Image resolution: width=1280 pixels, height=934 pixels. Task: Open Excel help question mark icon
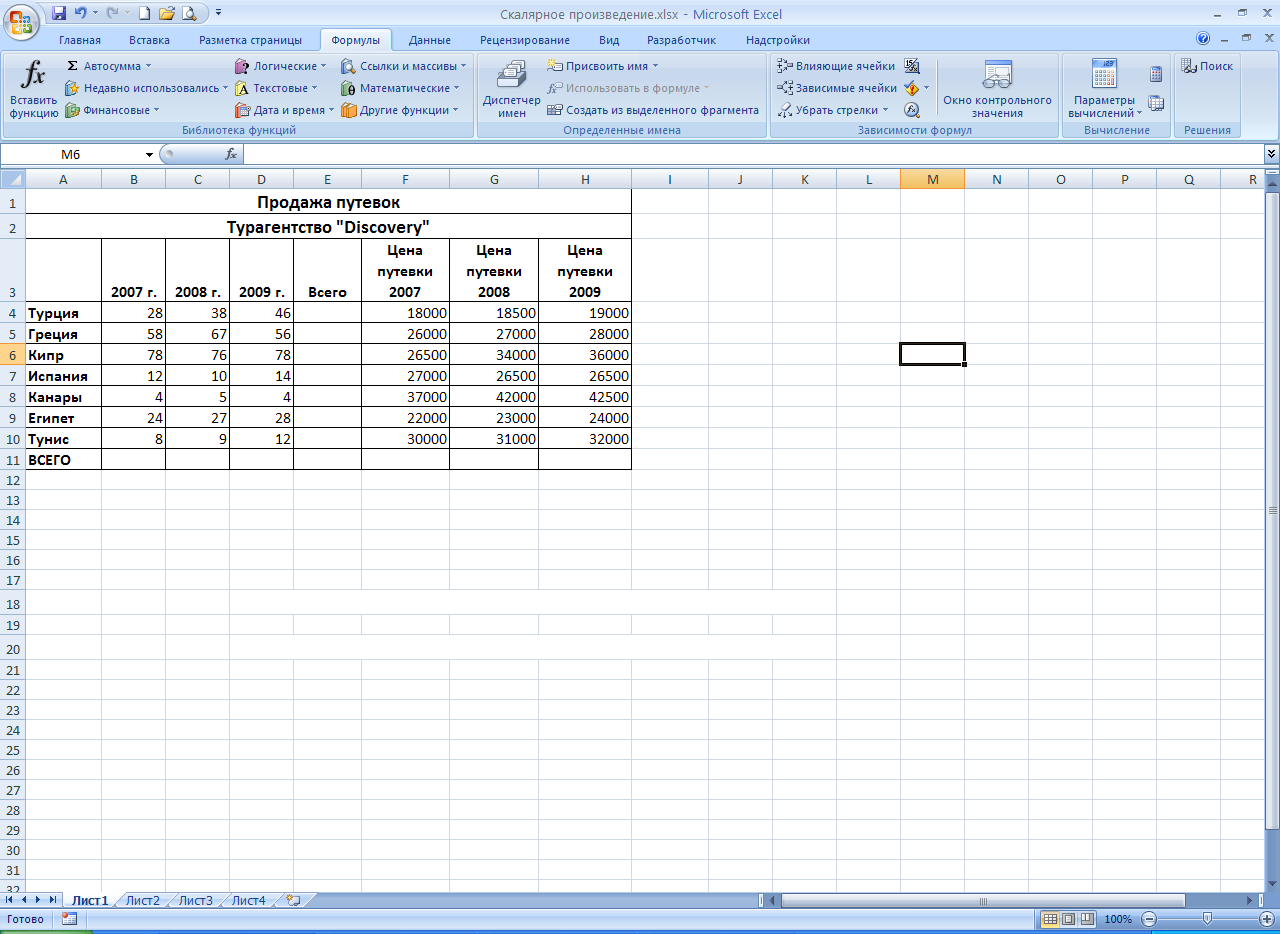(1203, 38)
